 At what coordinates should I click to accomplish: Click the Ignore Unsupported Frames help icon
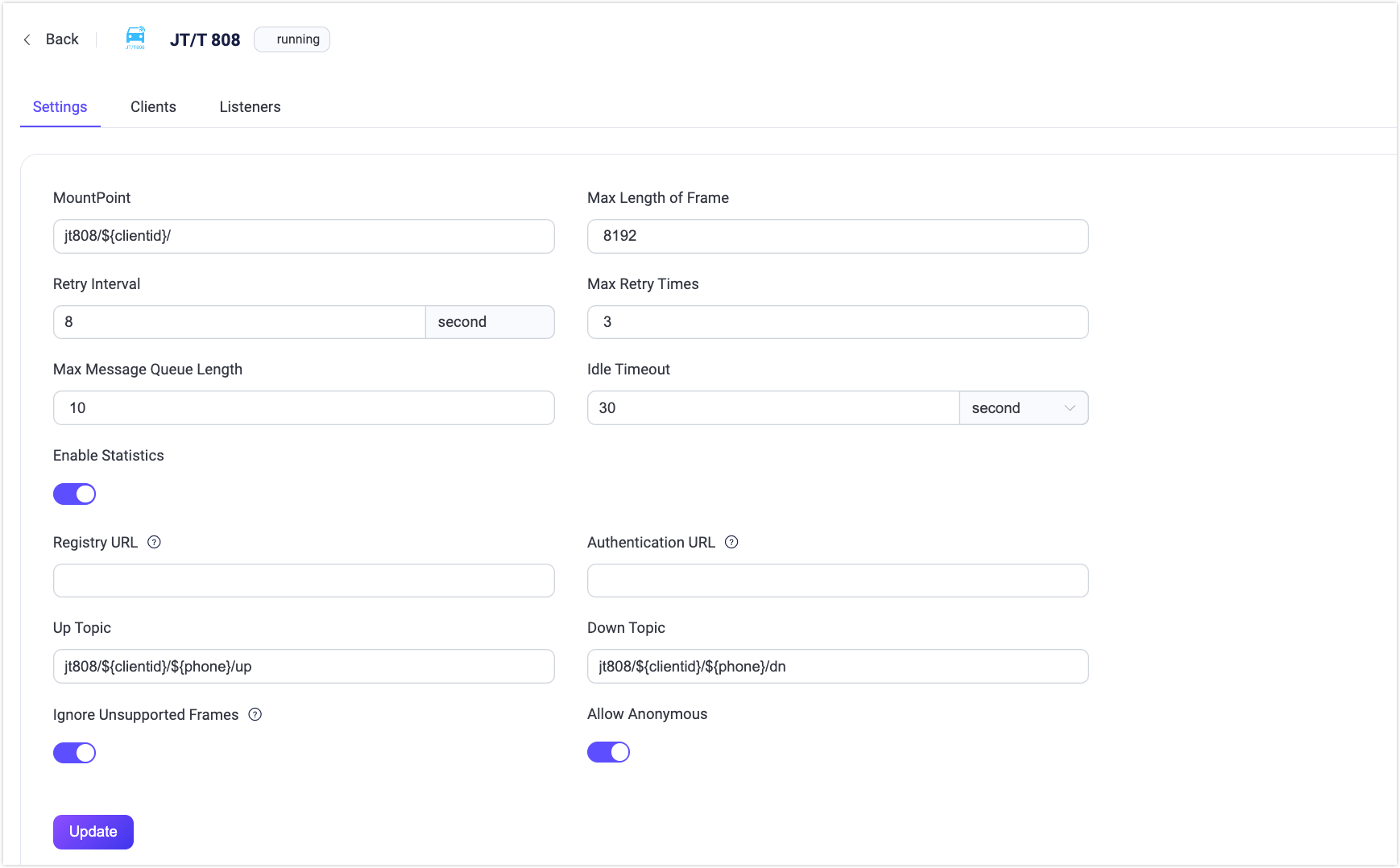click(x=255, y=714)
